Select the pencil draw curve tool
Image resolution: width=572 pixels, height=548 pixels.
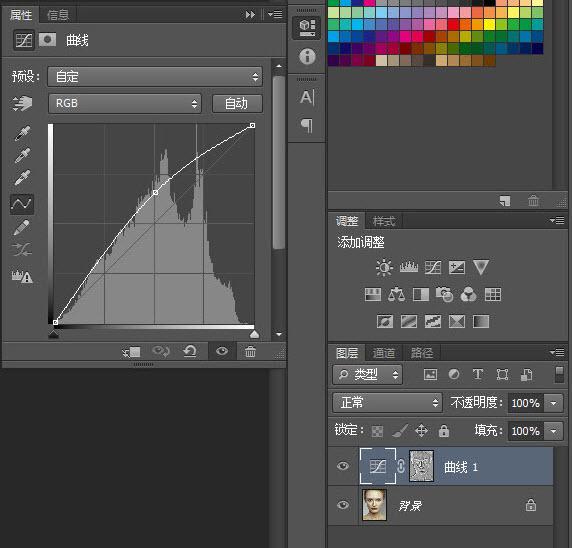coord(22,227)
